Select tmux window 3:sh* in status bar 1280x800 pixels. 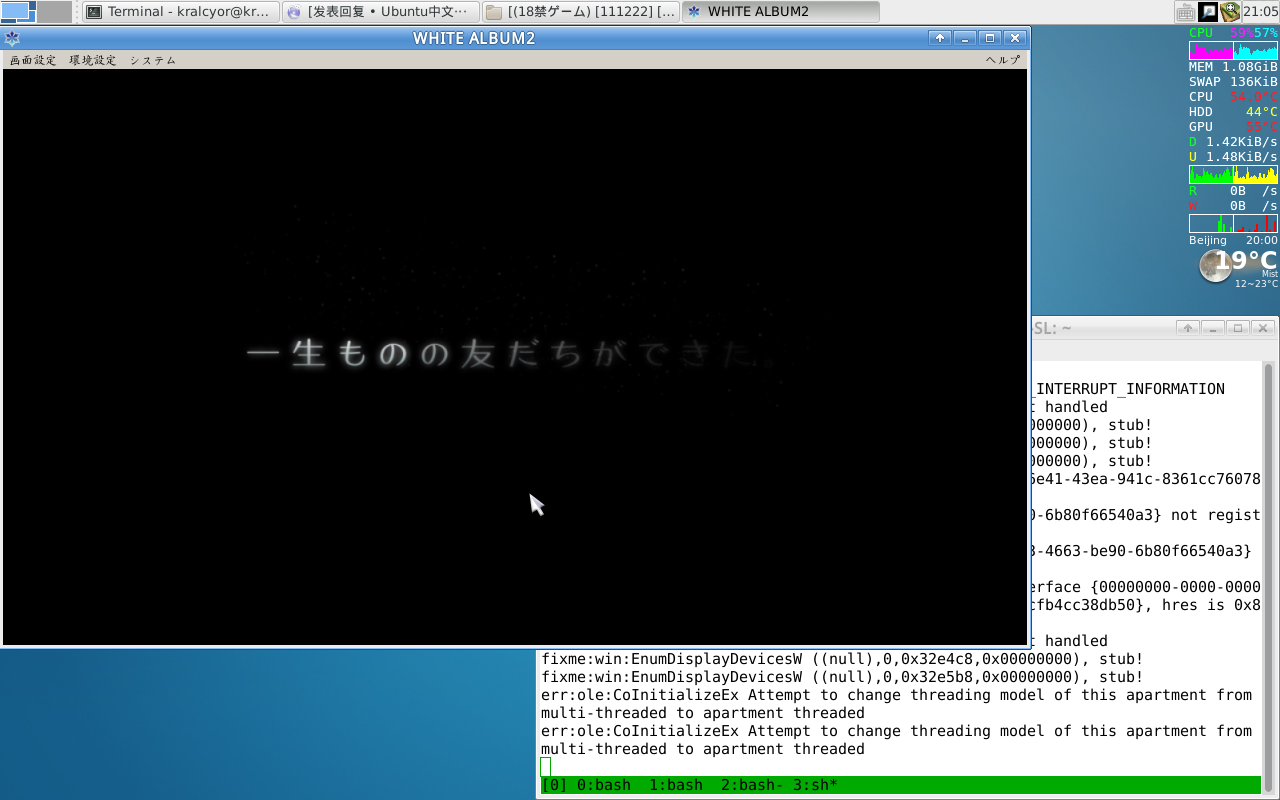(816, 785)
